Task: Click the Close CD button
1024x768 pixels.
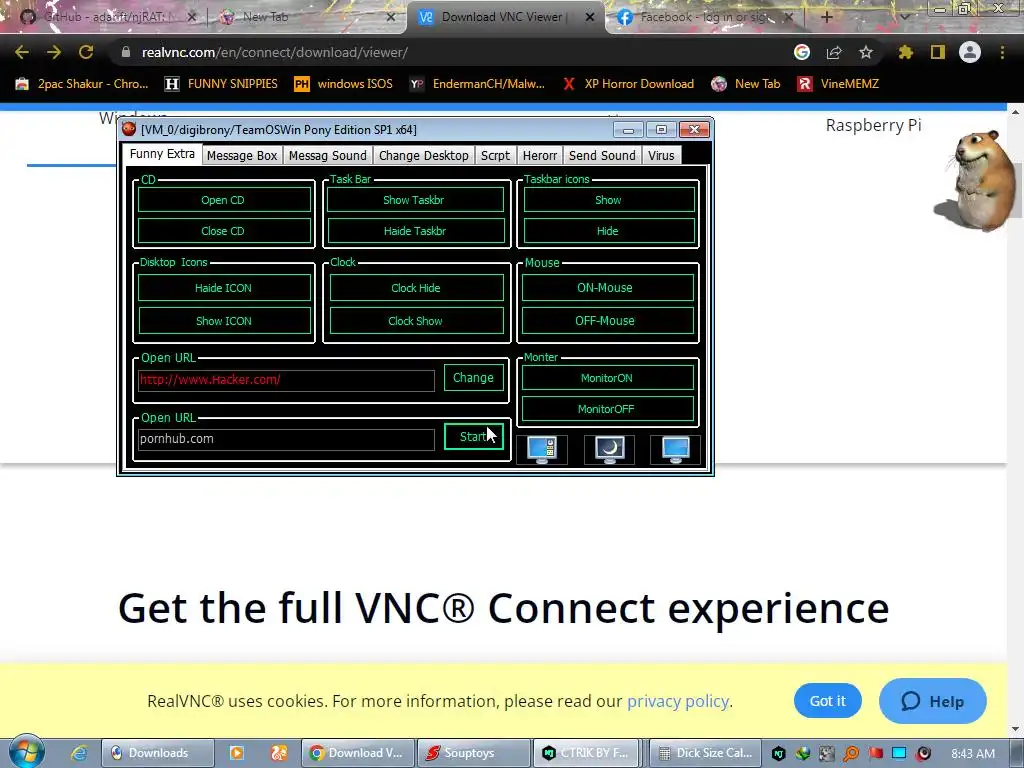Action: (x=223, y=231)
